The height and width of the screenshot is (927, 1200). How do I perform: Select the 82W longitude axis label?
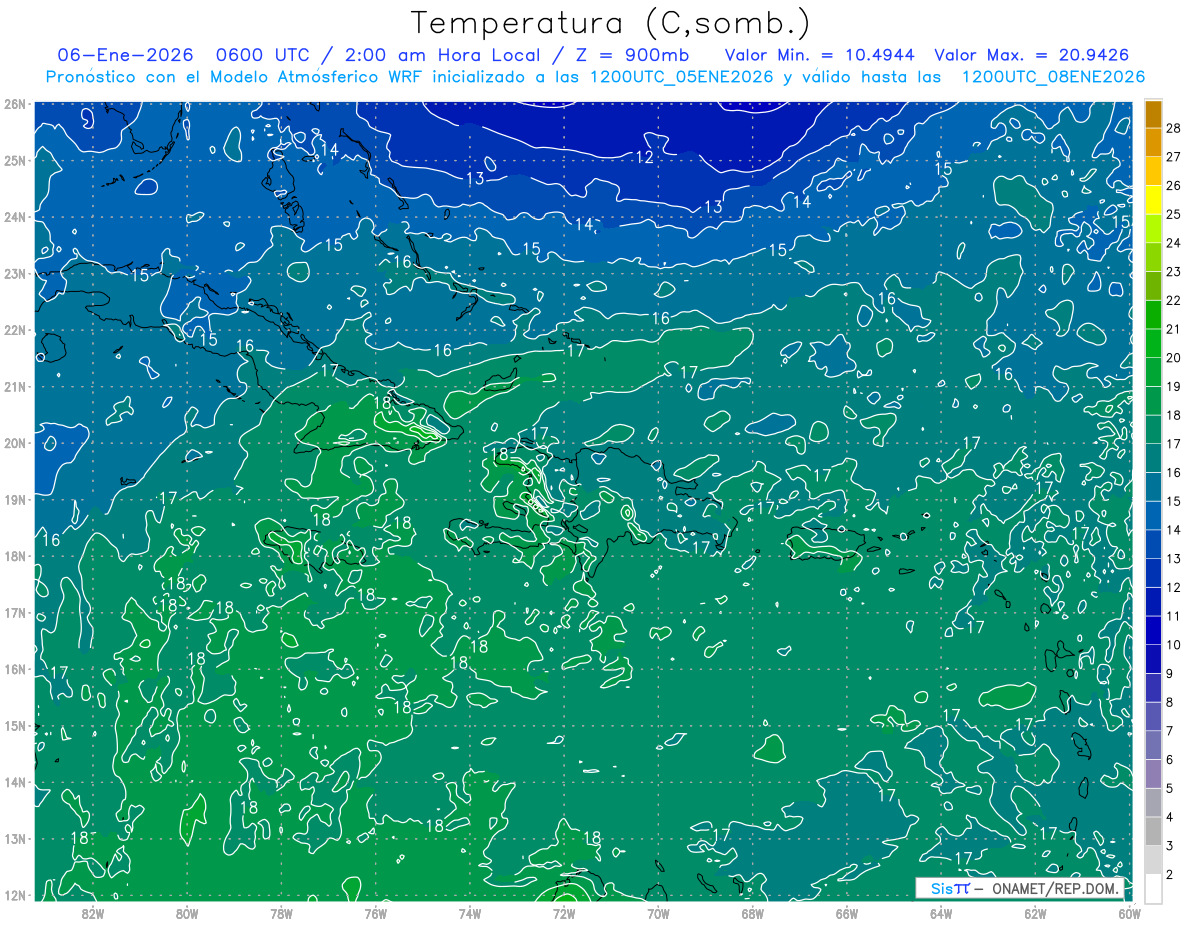pos(92,913)
